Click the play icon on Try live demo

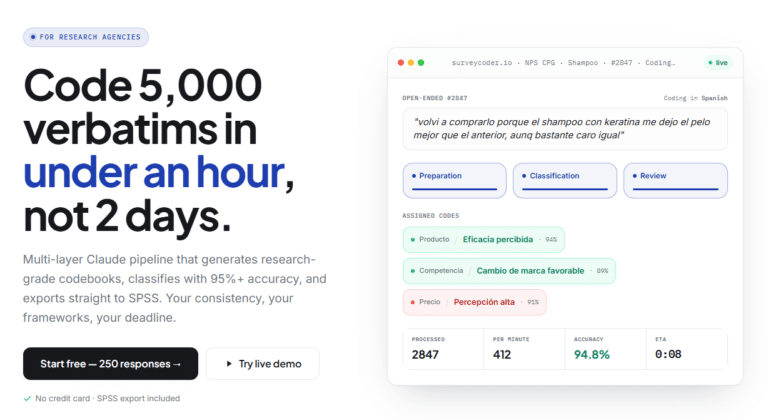229,364
